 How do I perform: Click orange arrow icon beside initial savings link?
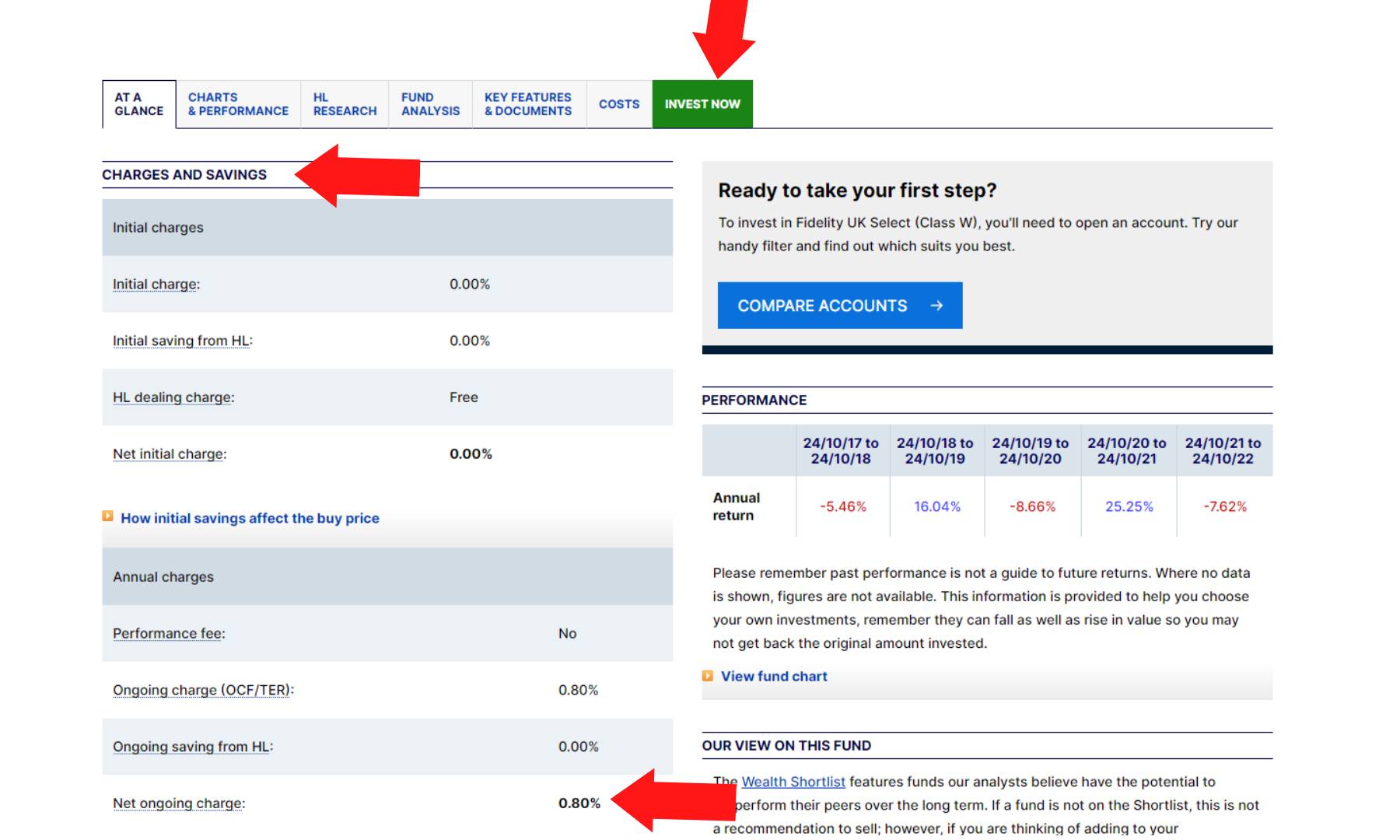tap(108, 516)
